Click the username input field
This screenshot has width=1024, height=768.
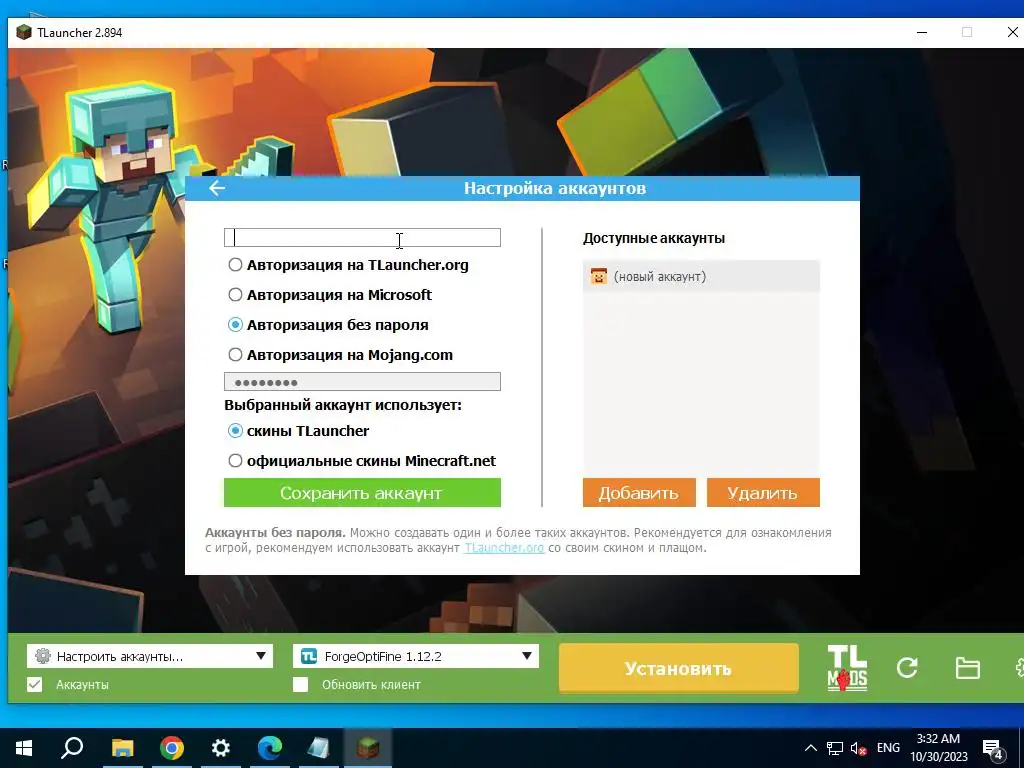362,237
